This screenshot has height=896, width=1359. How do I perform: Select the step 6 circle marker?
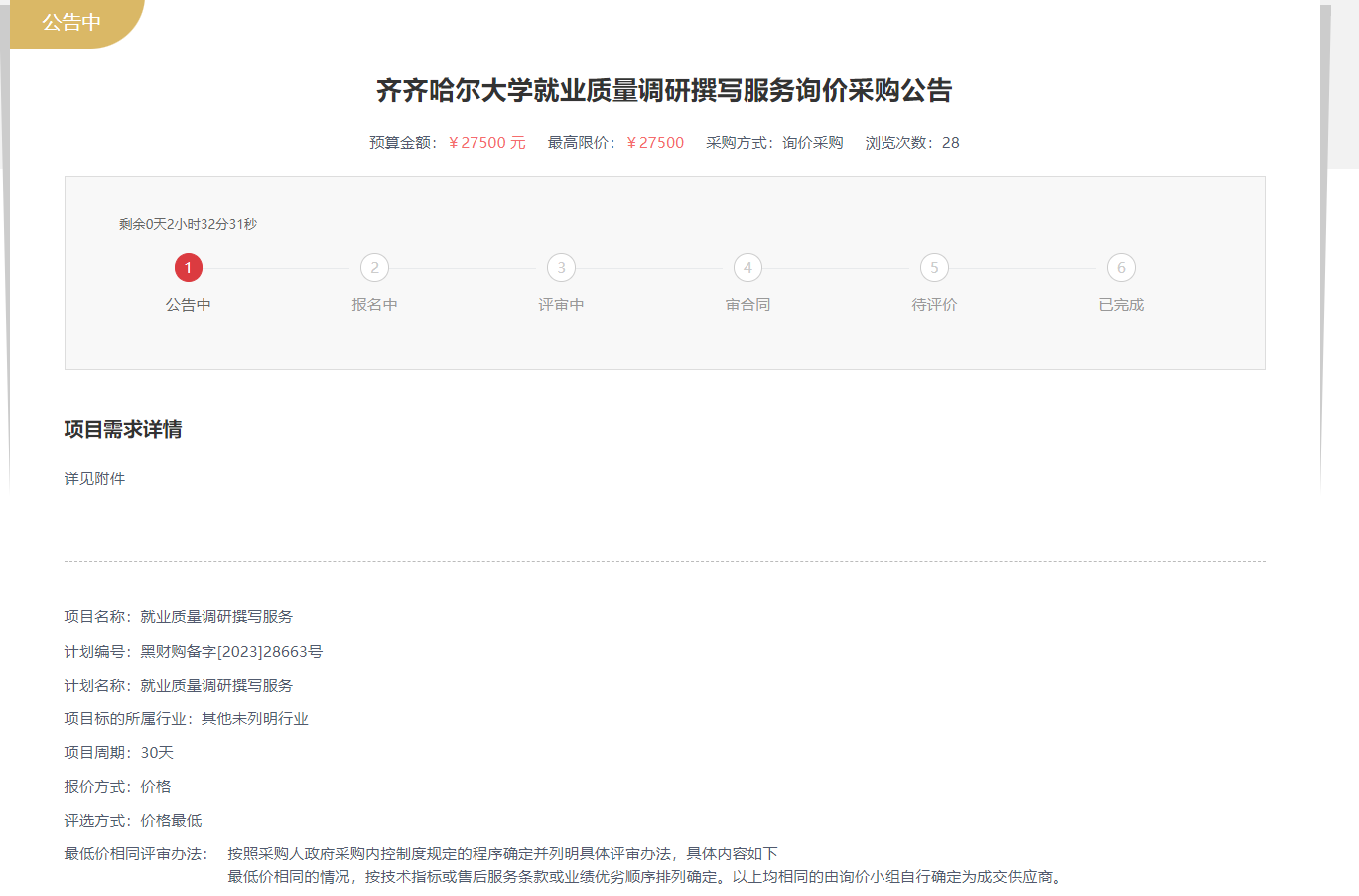[x=1121, y=268]
